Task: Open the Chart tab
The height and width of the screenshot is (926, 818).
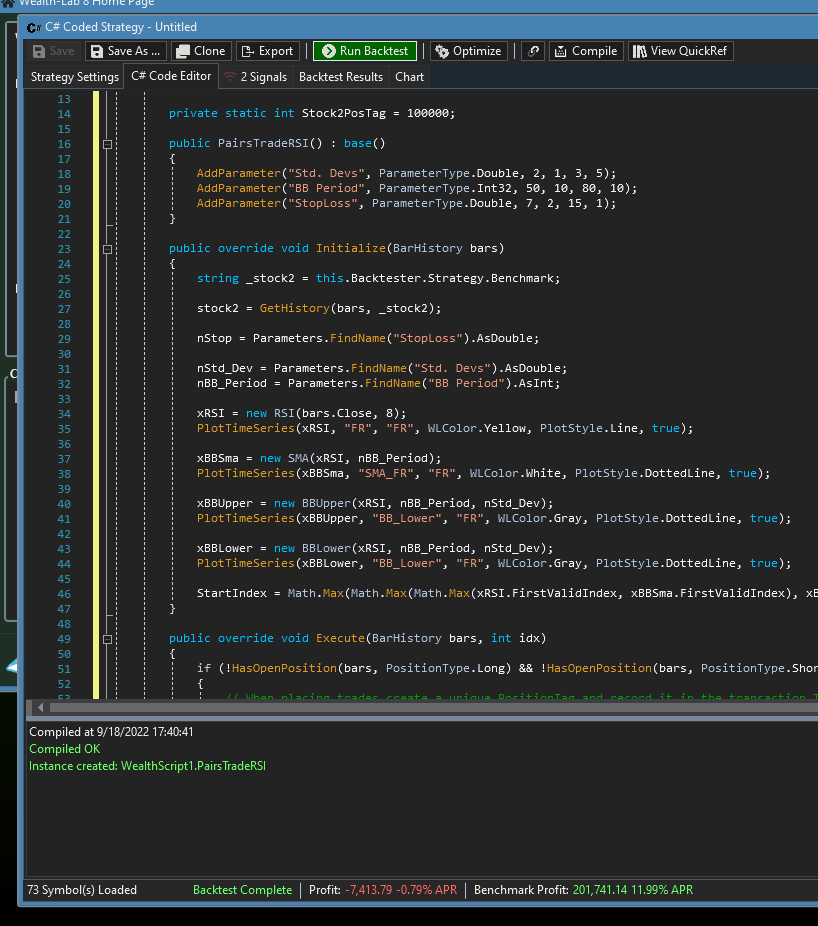Action: coord(409,77)
